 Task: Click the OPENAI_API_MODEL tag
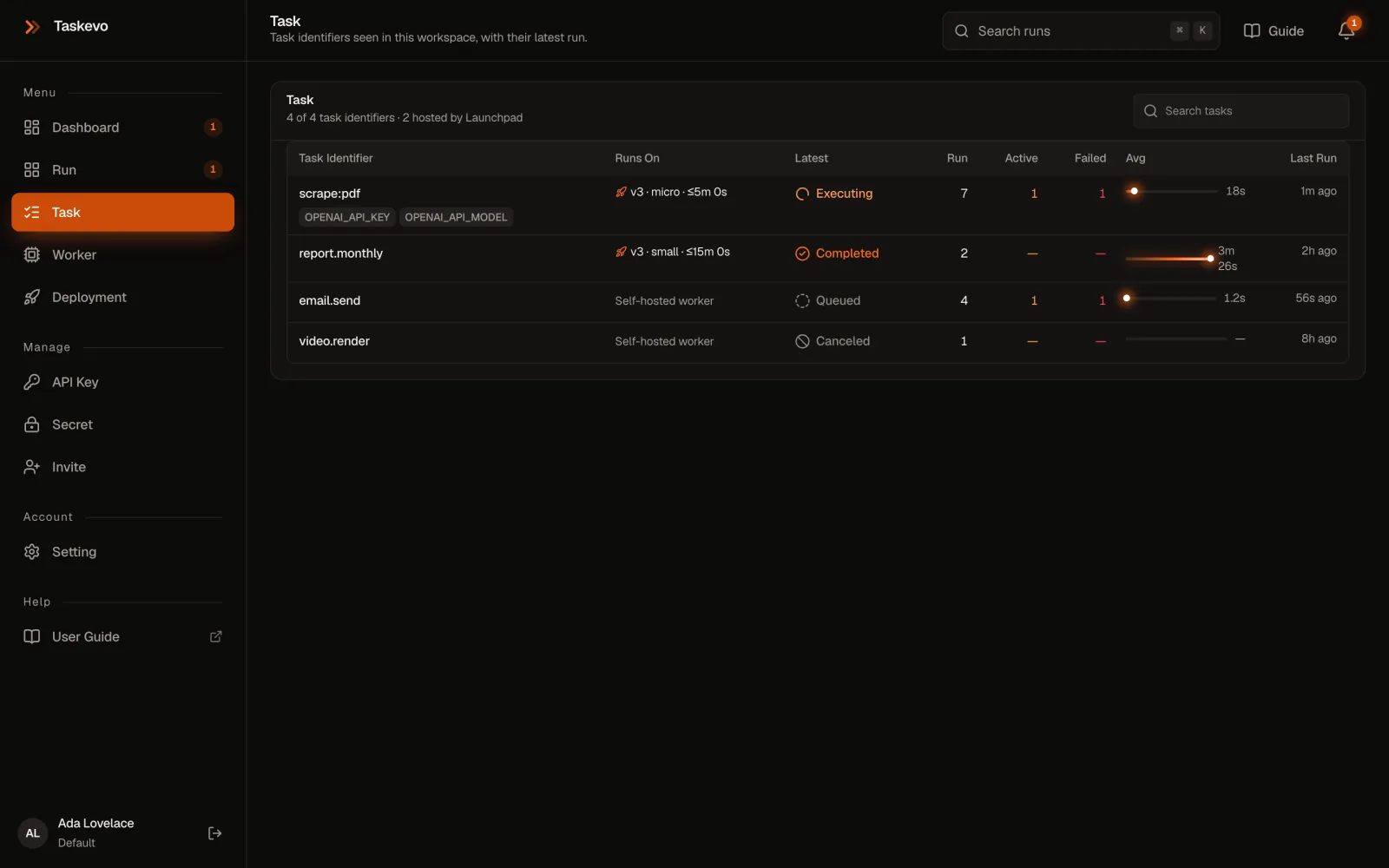(x=456, y=217)
